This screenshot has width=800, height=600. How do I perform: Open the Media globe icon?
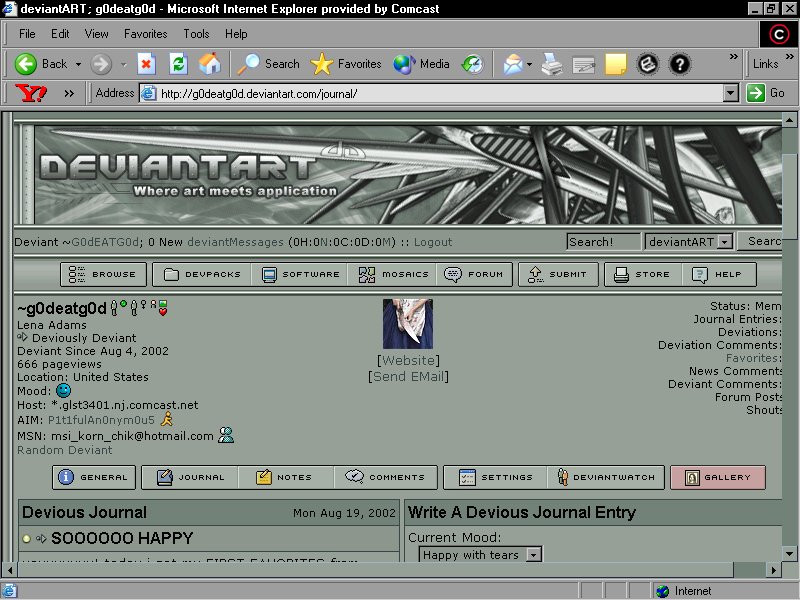[404, 64]
